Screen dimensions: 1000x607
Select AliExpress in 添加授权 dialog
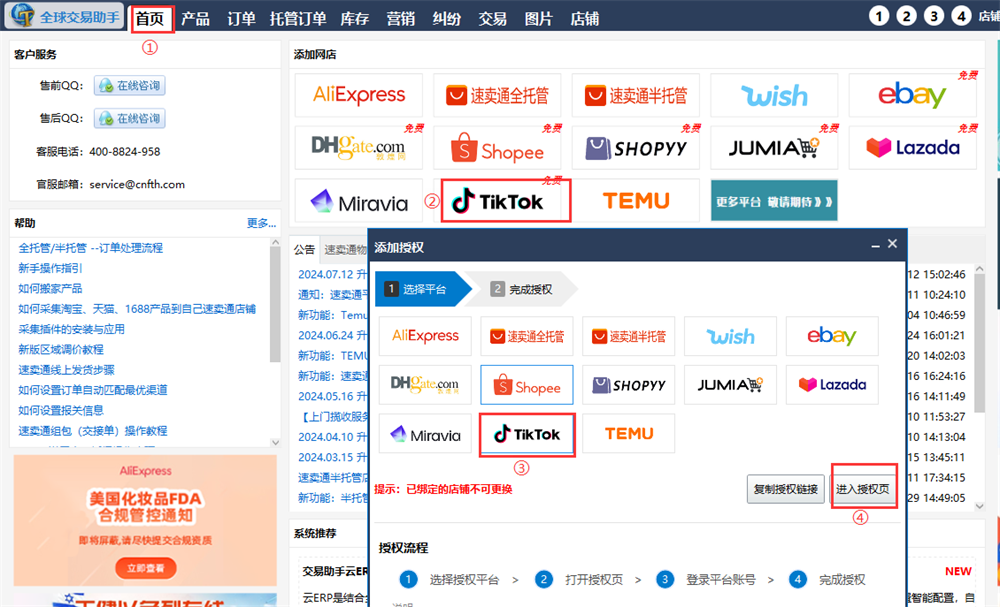coord(425,336)
